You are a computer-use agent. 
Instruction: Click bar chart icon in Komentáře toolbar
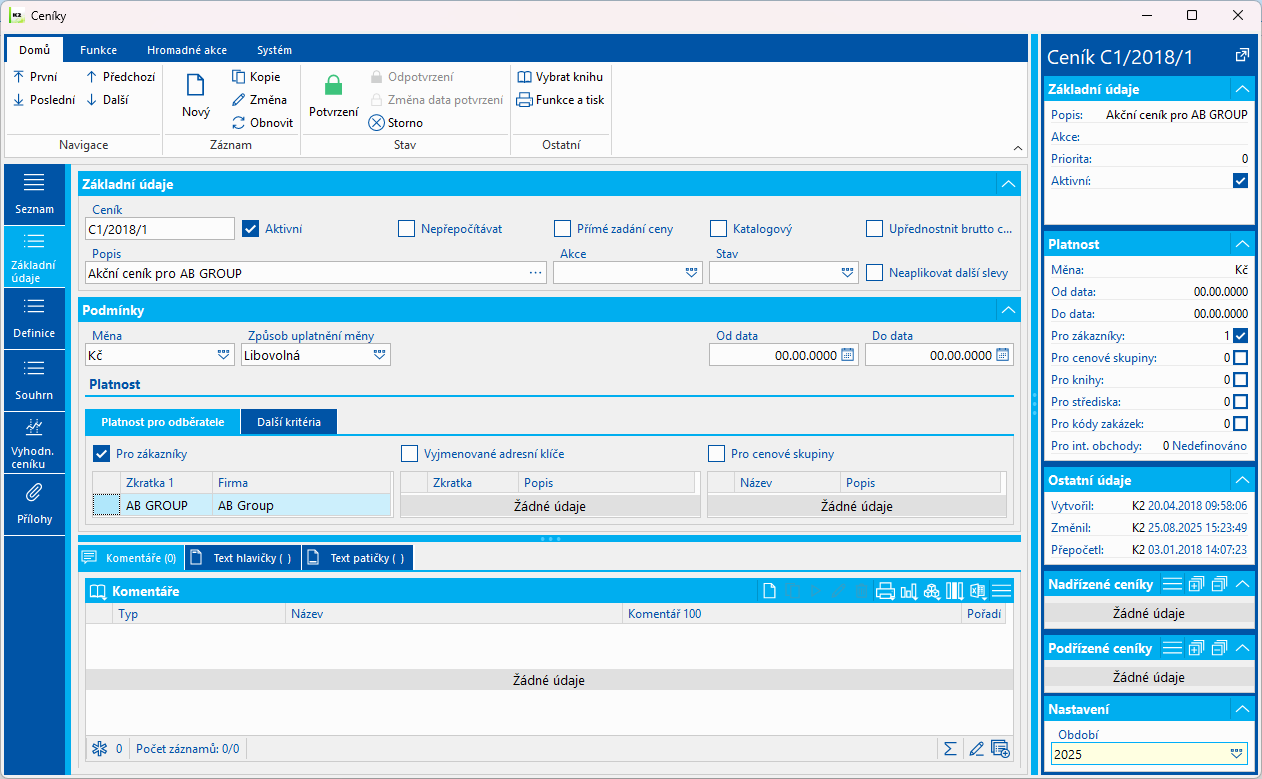click(x=908, y=591)
